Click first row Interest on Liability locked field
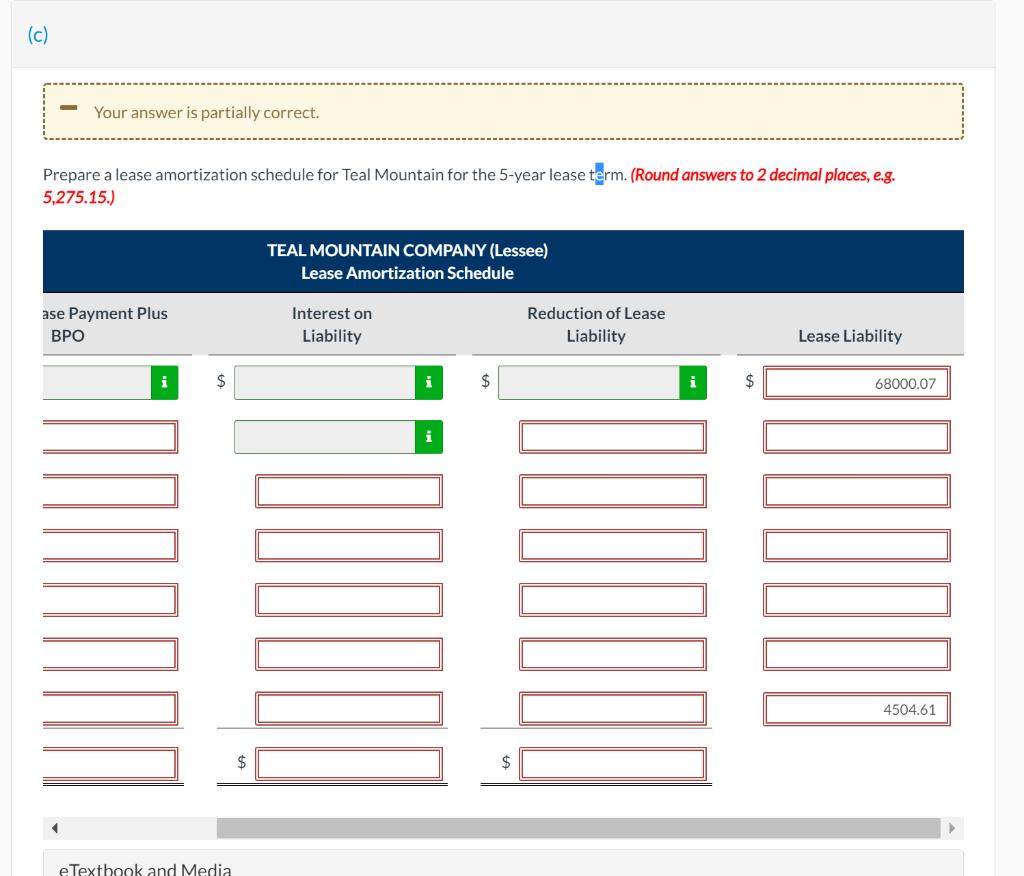This screenshot has width=1024, height=876. [x=325, y=382]
